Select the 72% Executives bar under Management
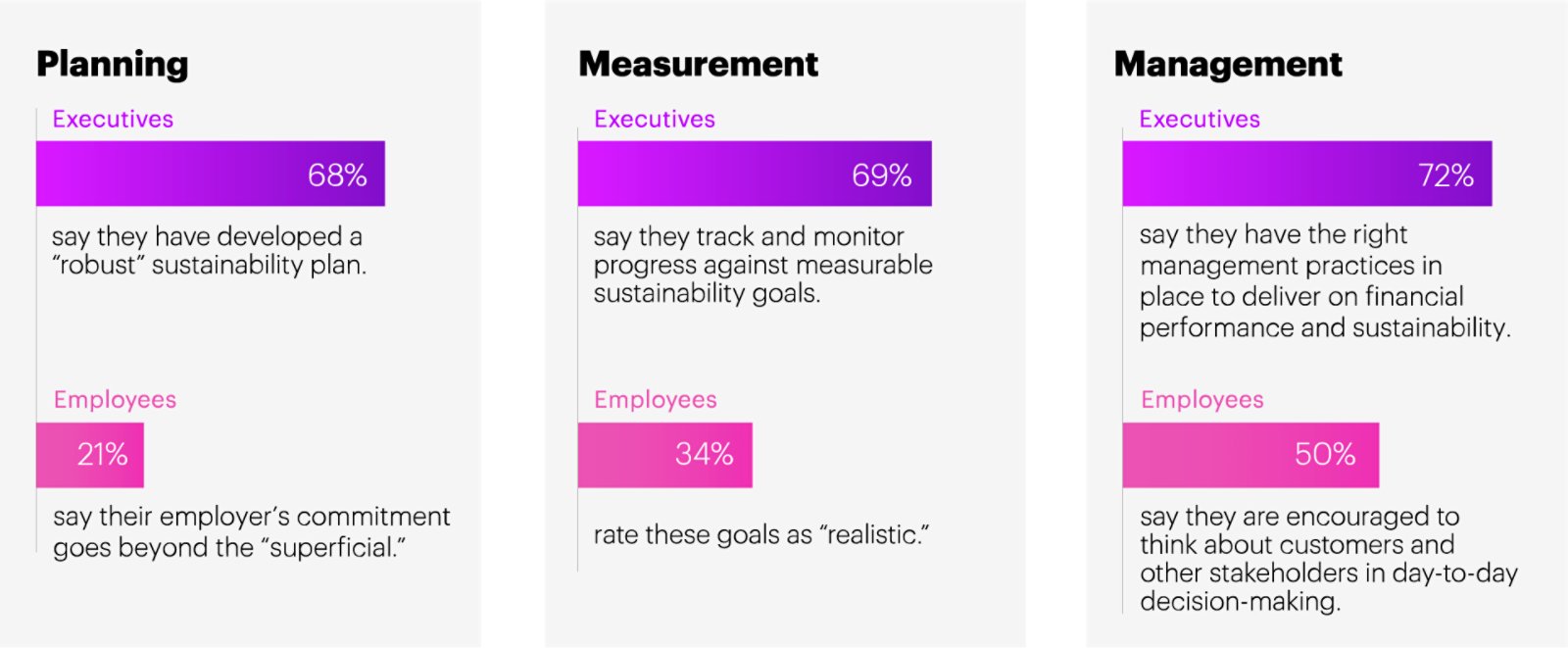 [1307, 174]
